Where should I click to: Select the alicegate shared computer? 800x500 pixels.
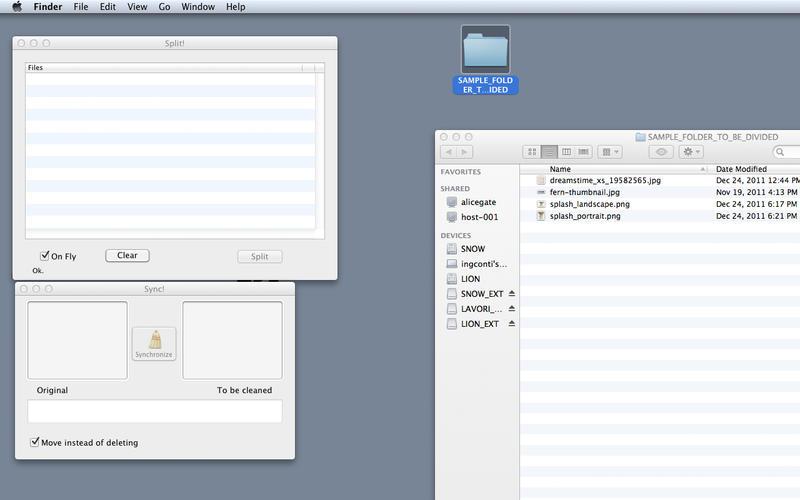coord(478,202)
